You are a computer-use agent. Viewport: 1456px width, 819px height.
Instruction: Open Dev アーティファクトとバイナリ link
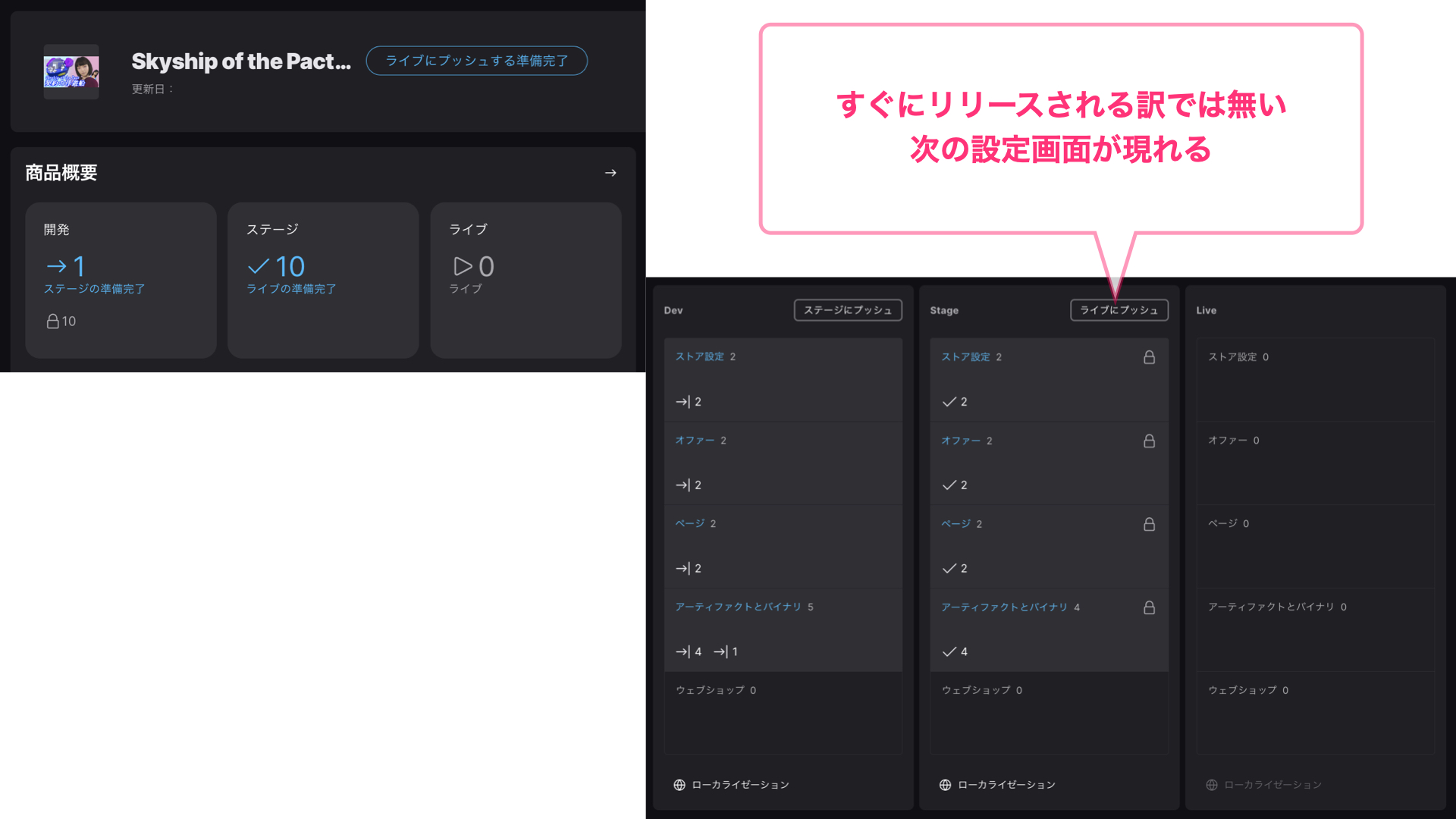pos(738,607)
